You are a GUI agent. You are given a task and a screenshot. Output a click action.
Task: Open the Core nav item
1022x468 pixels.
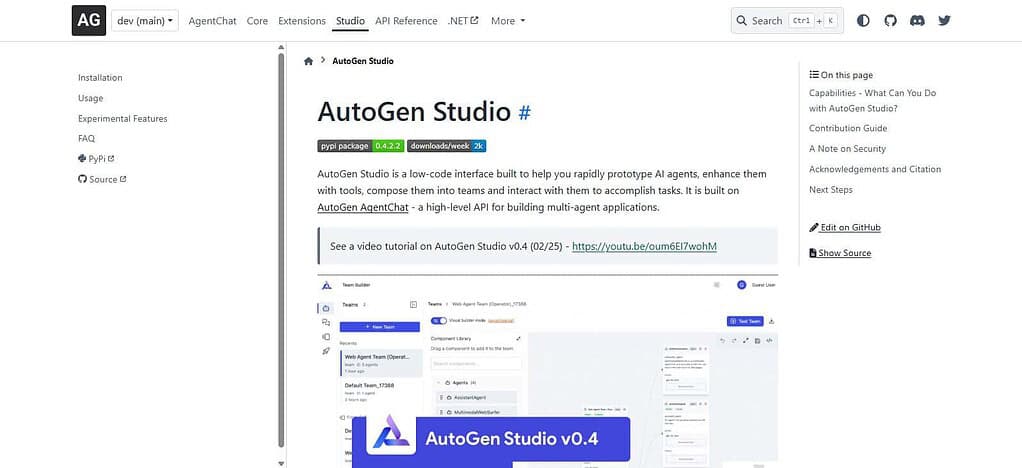pyautogui.click(x=257, y=21)
